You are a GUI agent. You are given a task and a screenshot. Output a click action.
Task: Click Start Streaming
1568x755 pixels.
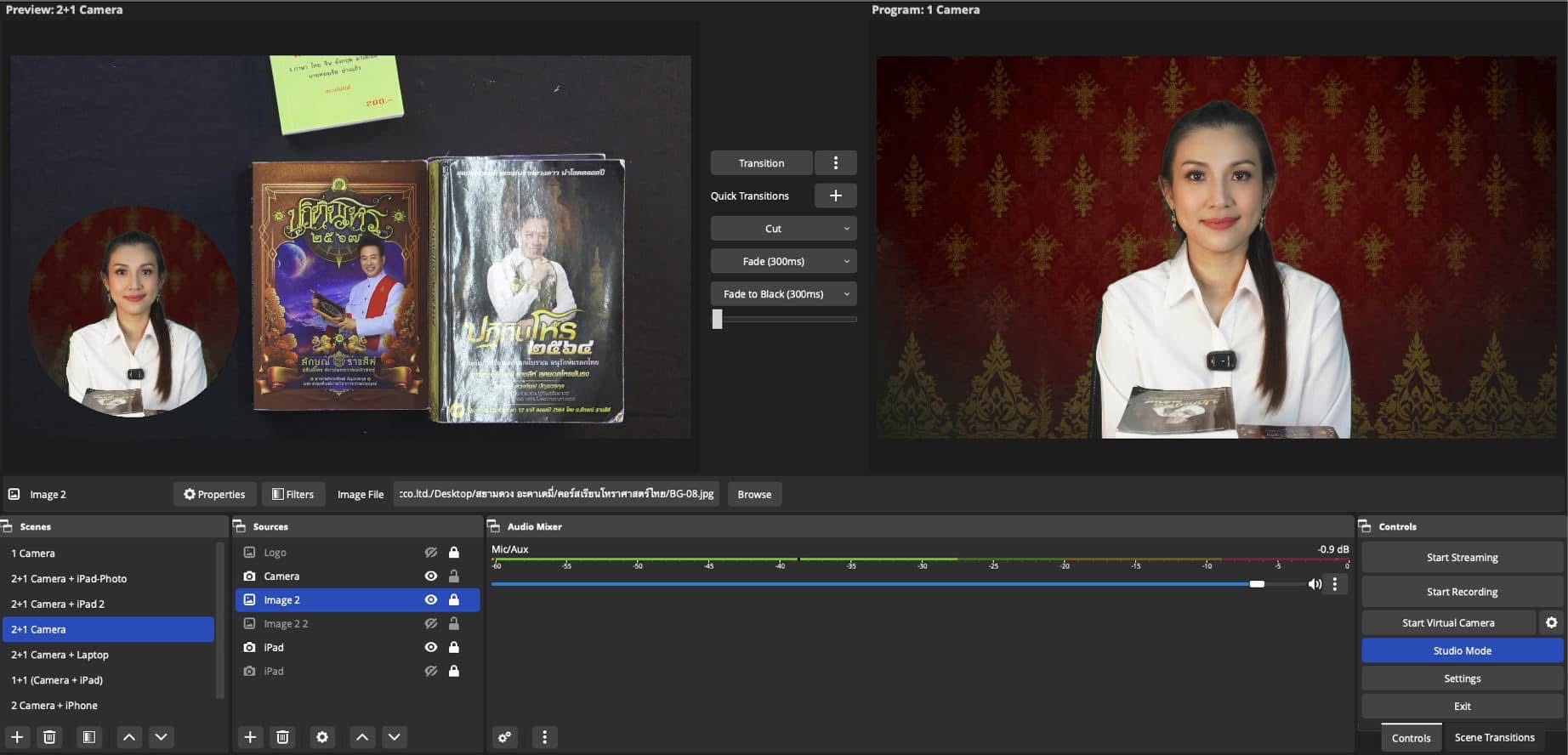[x=1462, y=558]
